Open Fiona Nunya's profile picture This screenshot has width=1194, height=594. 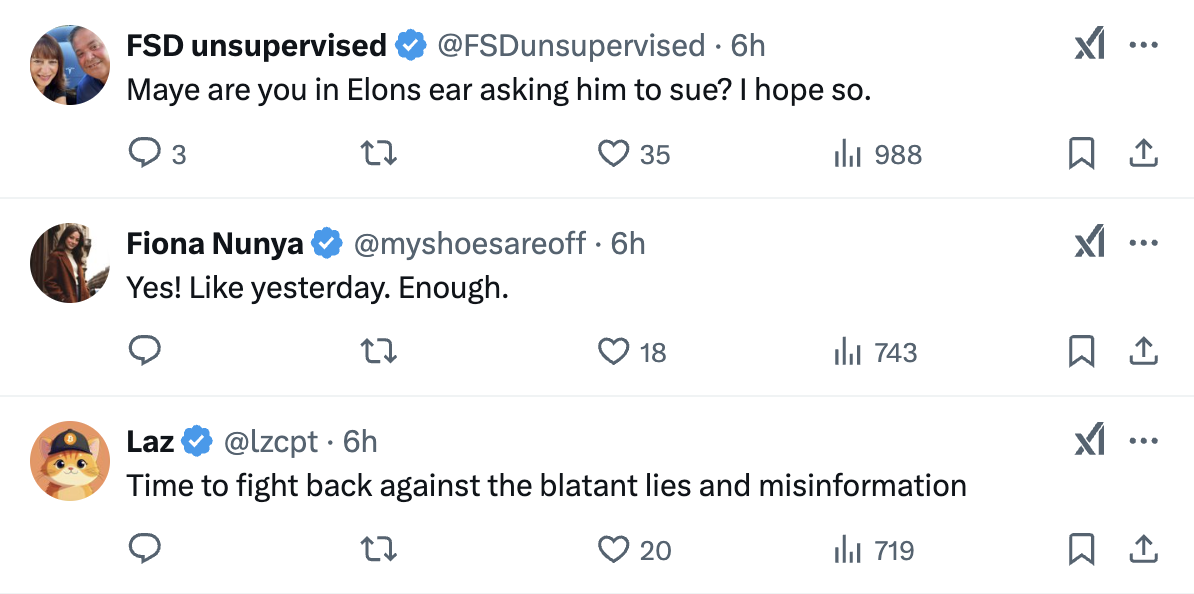click(70, 263)
